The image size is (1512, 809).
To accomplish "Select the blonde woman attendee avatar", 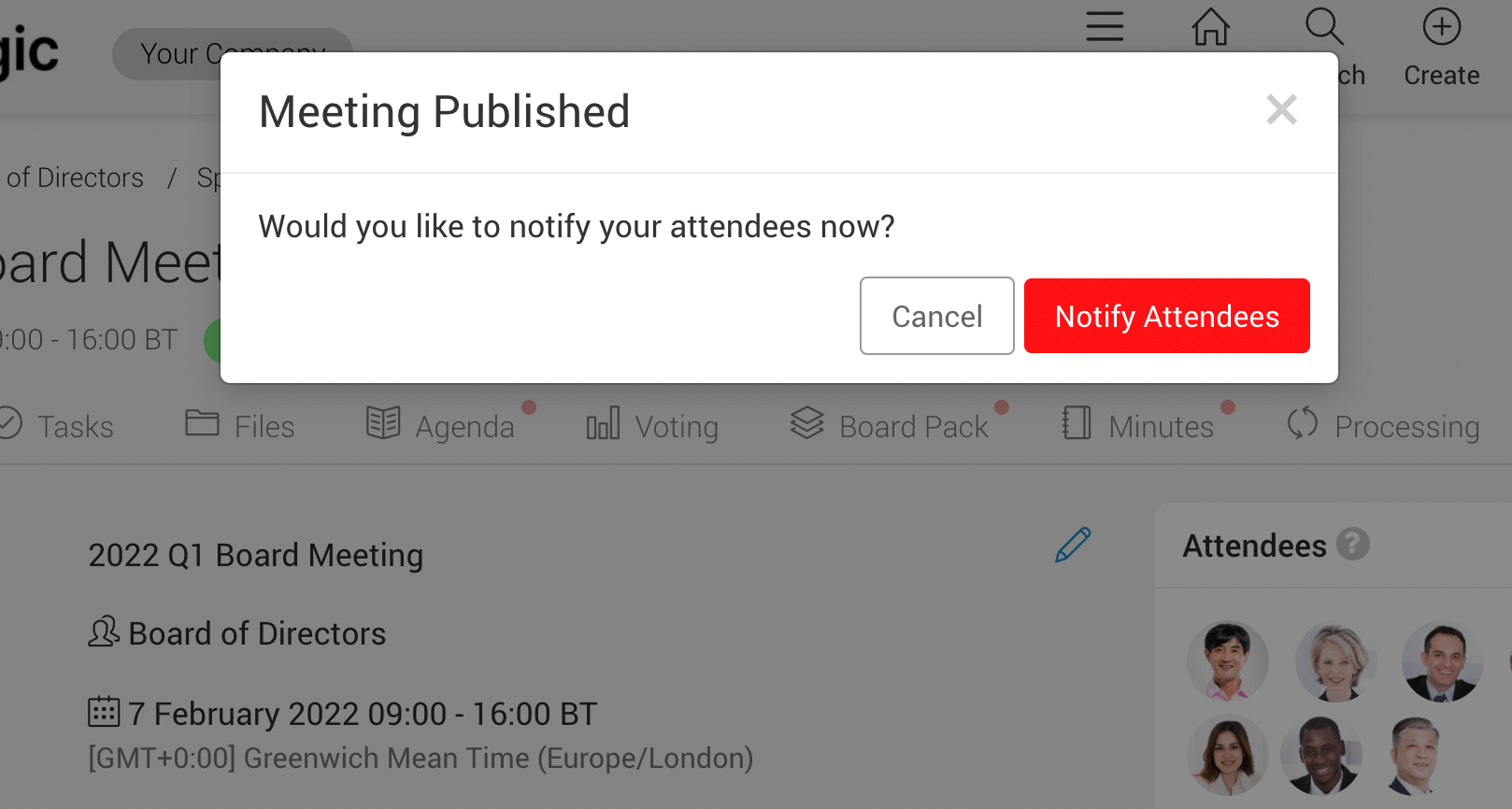I will (x=1334, y=661).
